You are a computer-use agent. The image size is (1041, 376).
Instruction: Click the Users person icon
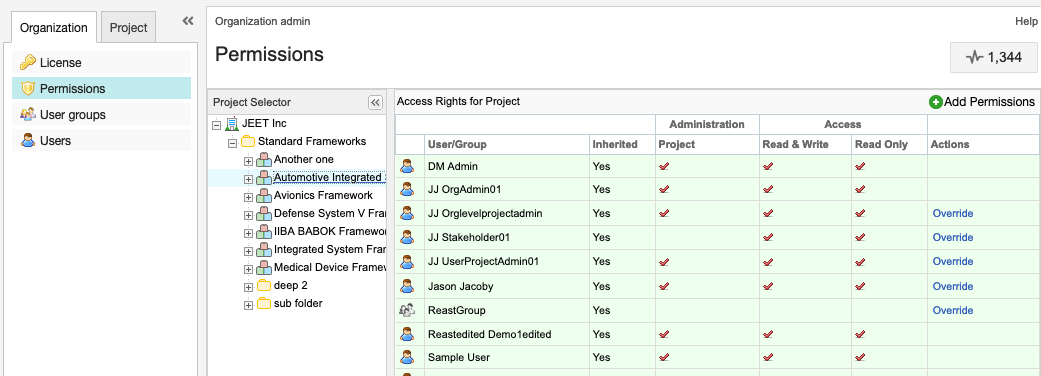pyautogui.click(x=27, y=140)
